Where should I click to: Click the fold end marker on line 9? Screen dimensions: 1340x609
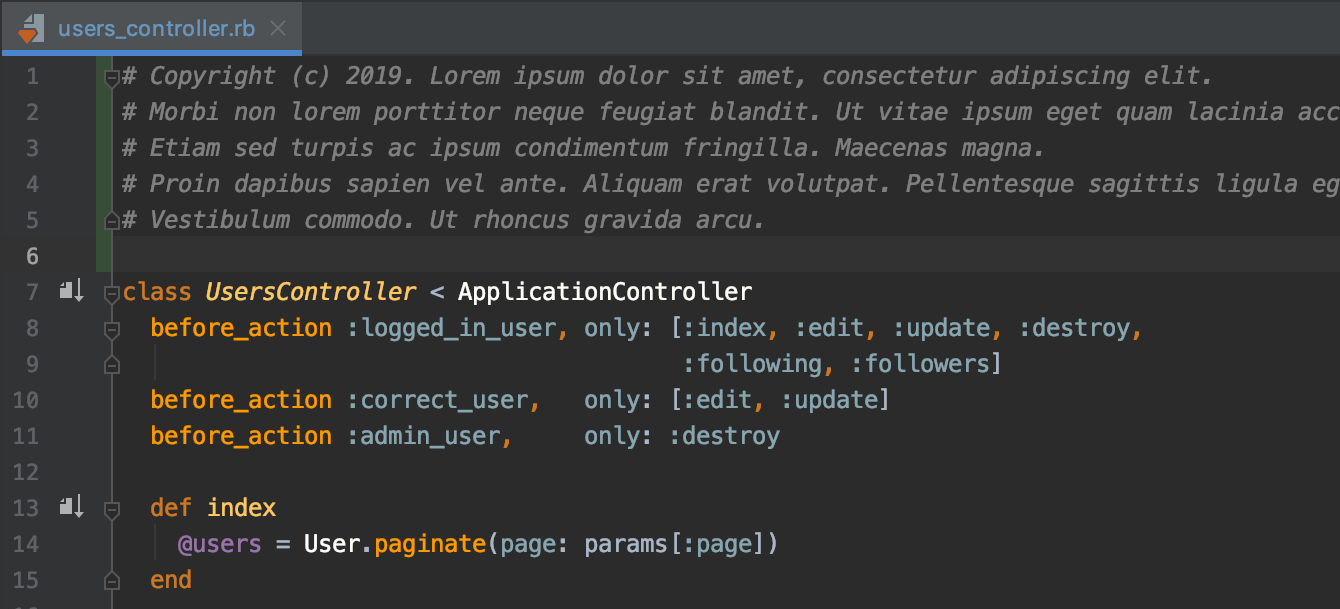click(x=112, y=365)
